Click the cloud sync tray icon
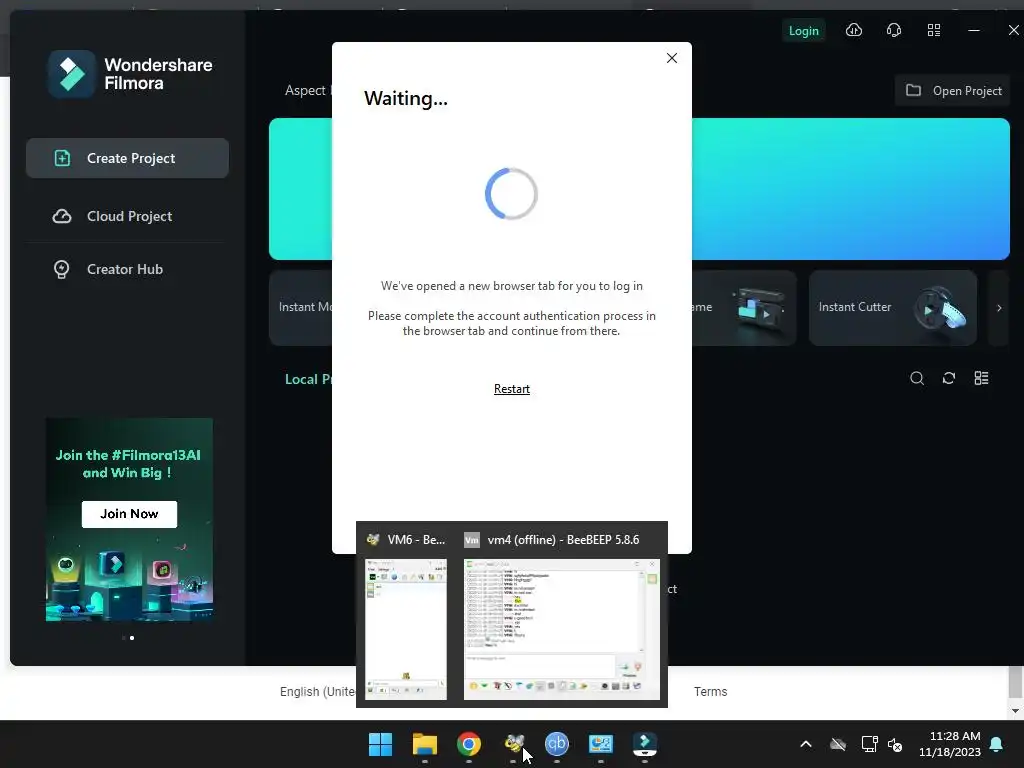 tap(838, 744)
